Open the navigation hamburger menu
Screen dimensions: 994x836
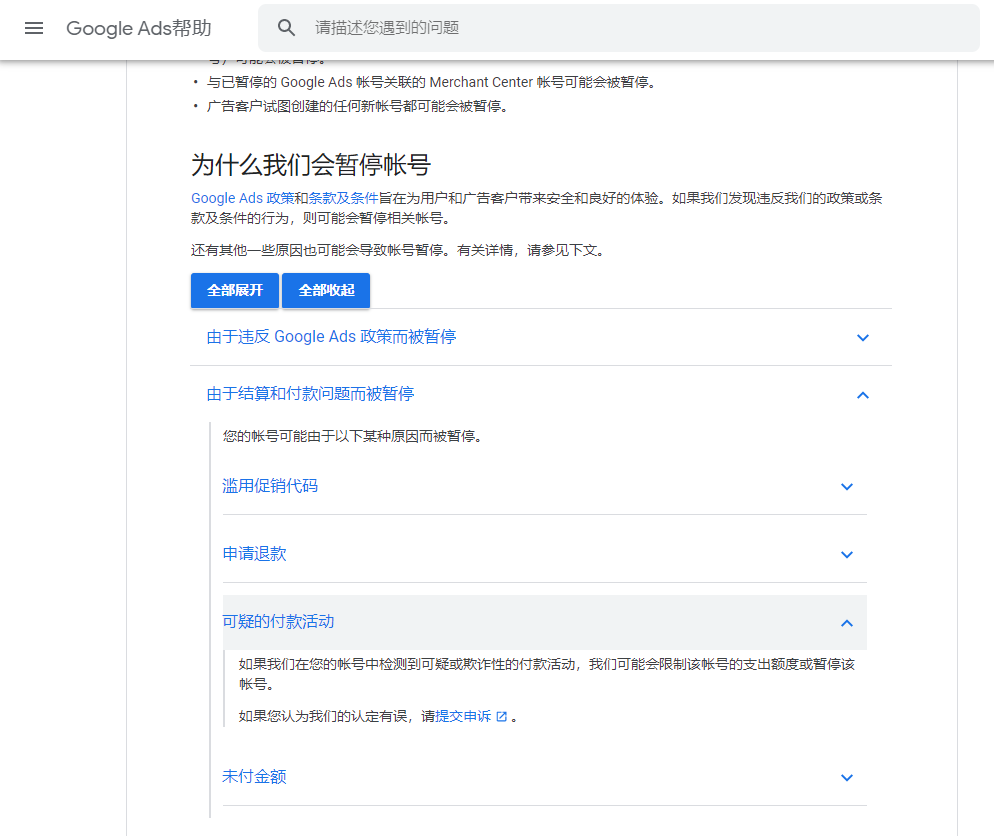33,28
